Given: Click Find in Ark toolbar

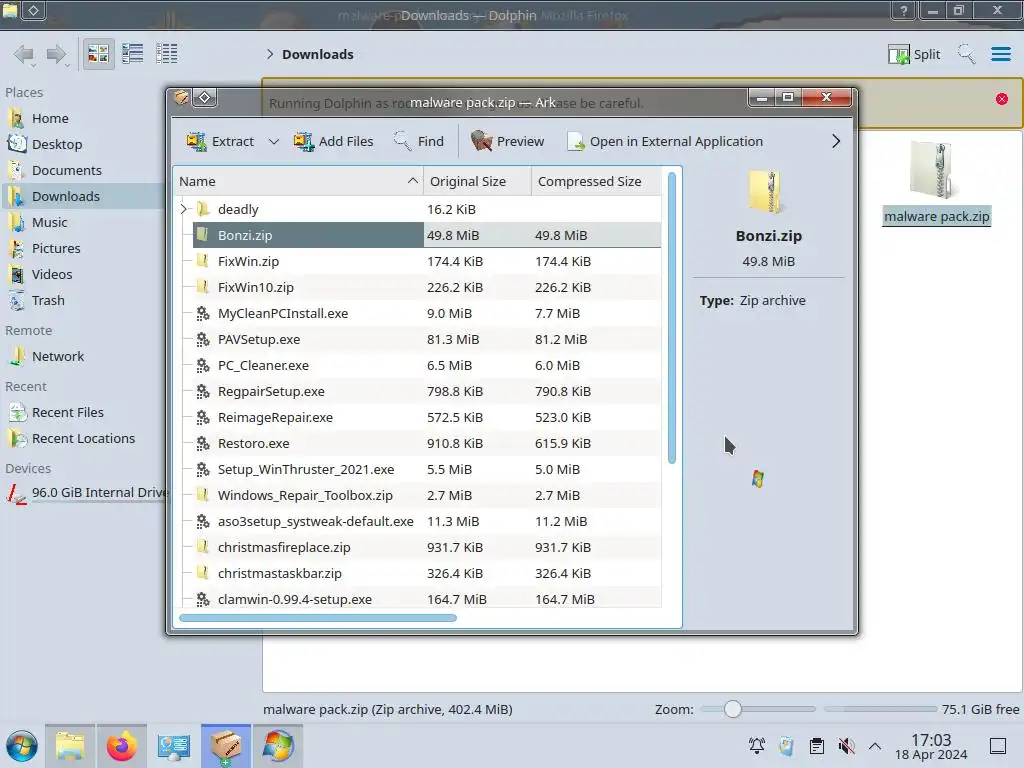Looking at the screenshot, I should click(419, 141).
